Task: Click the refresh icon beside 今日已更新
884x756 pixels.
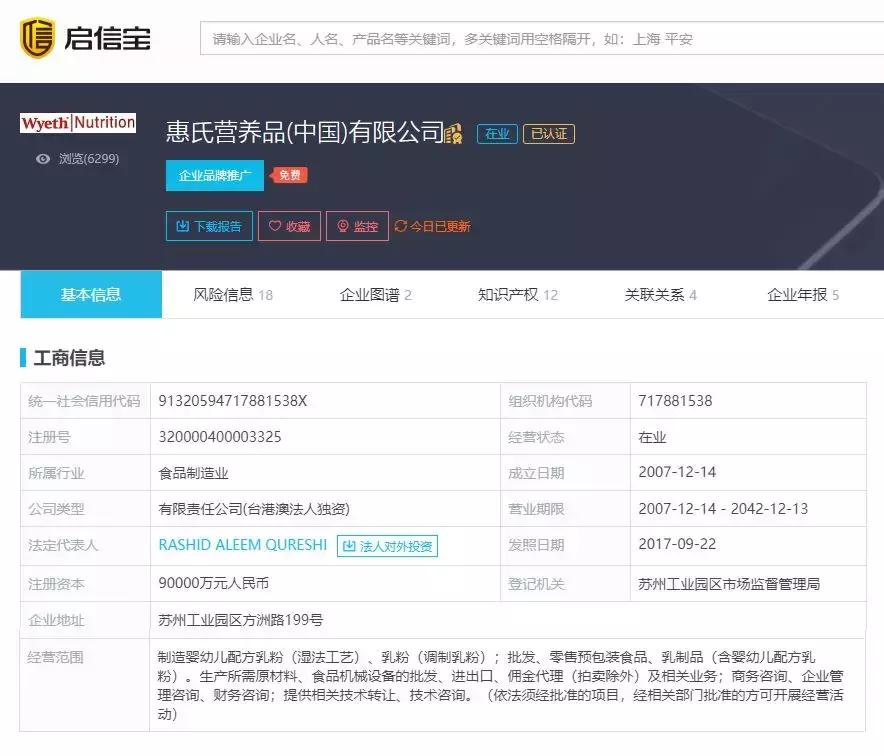Action: click(x=400, y=226)
